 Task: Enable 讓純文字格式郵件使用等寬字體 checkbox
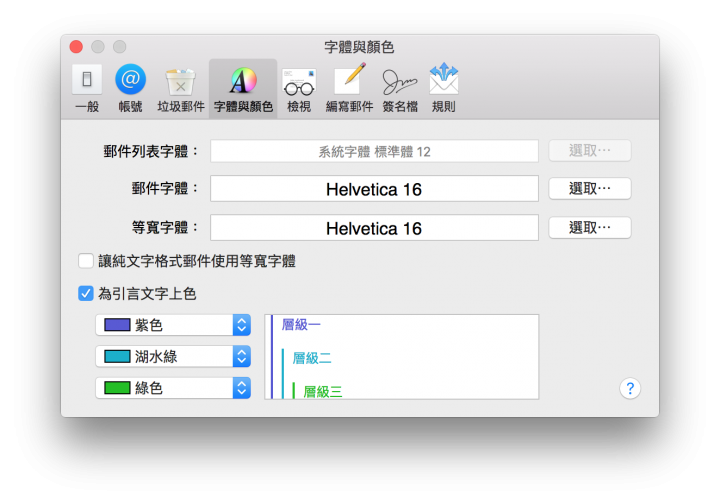pos(86,261)
